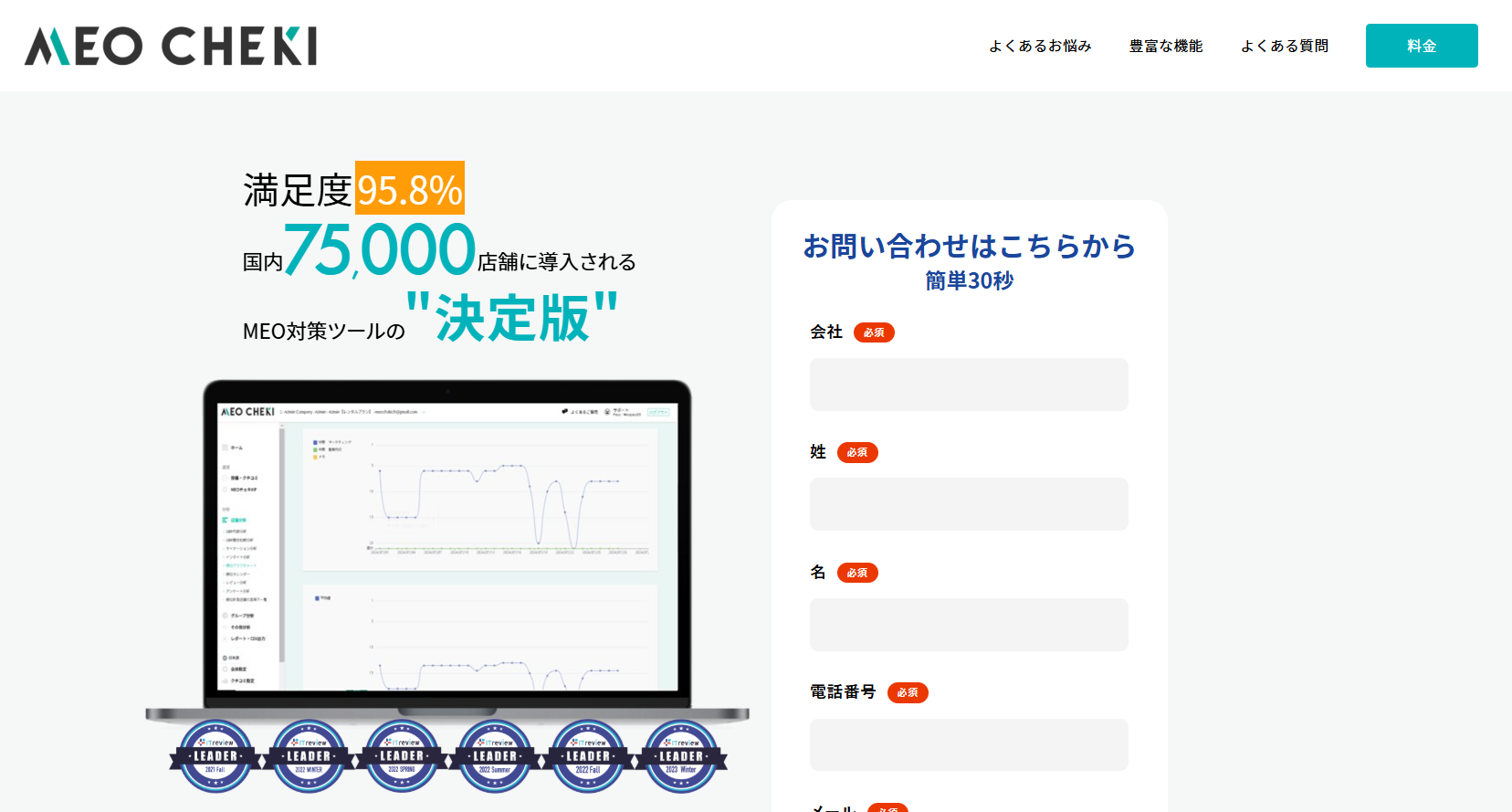Click the 必須 badge next to 会社
The width and height of the screenshot is (1512, 812).
(874, 332)
